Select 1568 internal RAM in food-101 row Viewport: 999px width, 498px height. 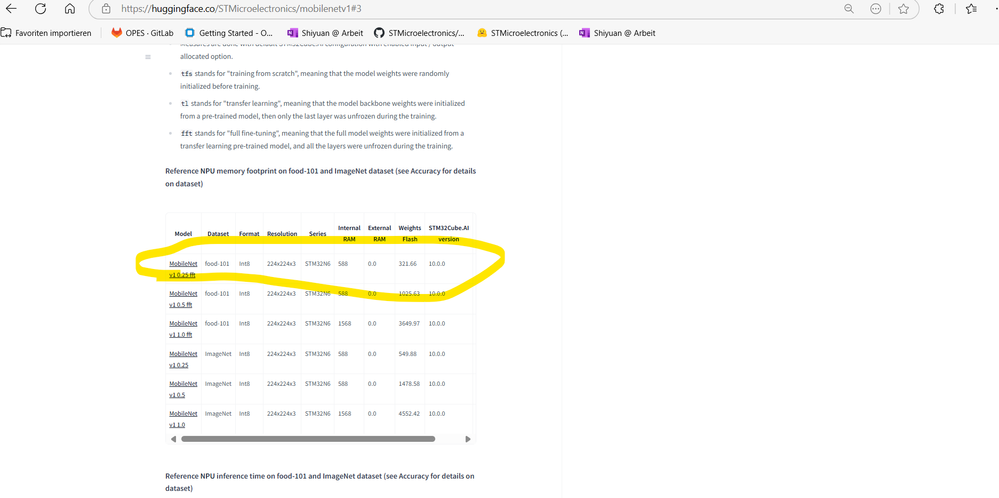[345, 324]
